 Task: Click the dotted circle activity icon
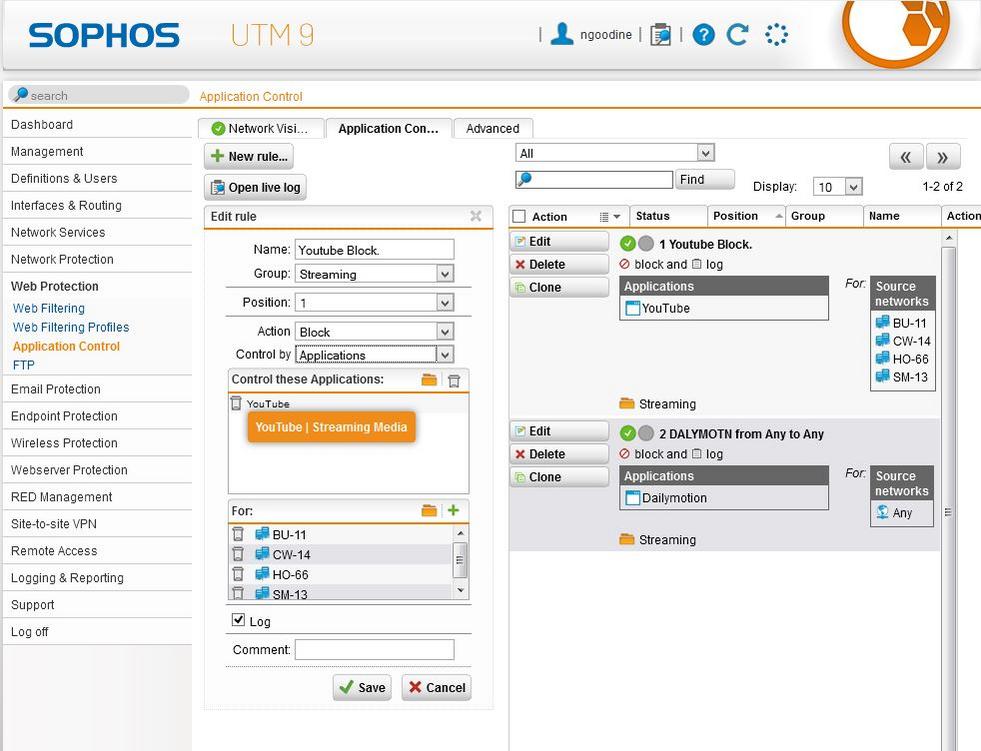[x=776, y=34]
